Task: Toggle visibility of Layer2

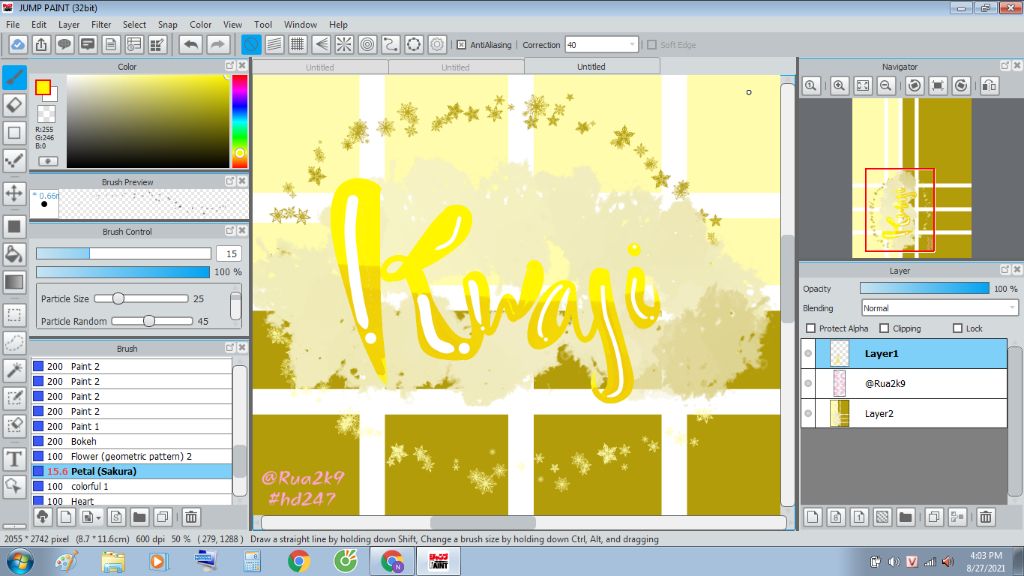Action: click(808, 413)
